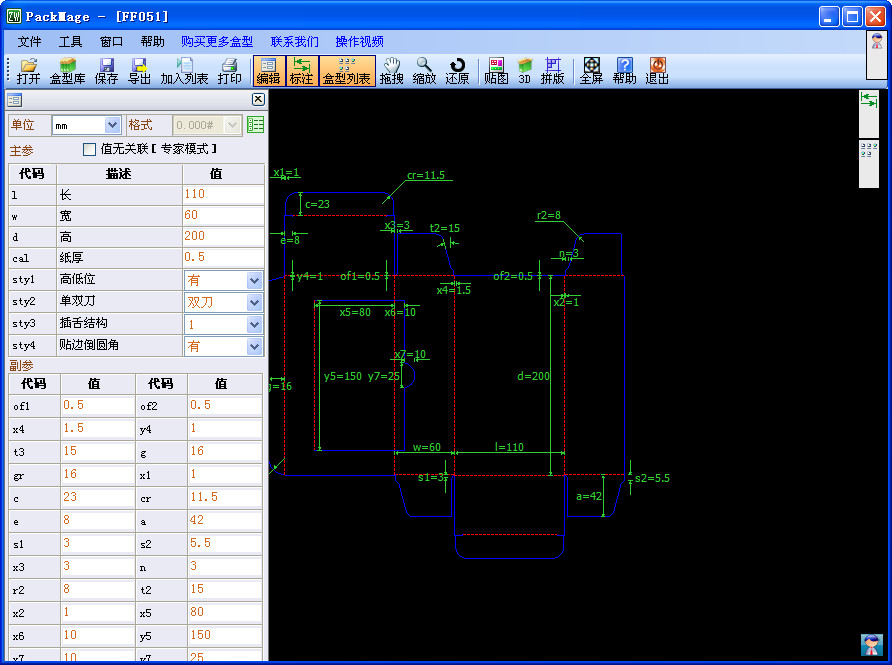Open the 文件 (File) menu
The height and width of the screenshot is (665, 892).
[30, 42]
